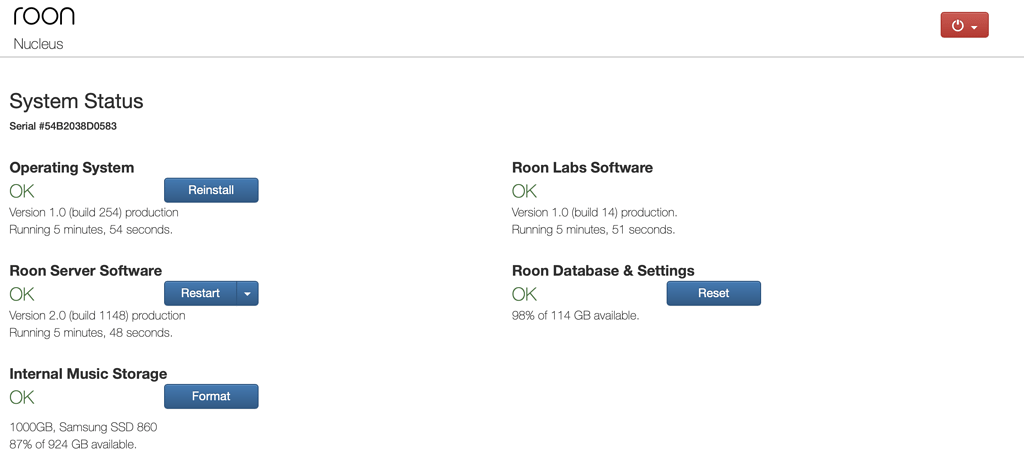
Task: Click the Nucleus label under the logo
Action: pos(38,44)
